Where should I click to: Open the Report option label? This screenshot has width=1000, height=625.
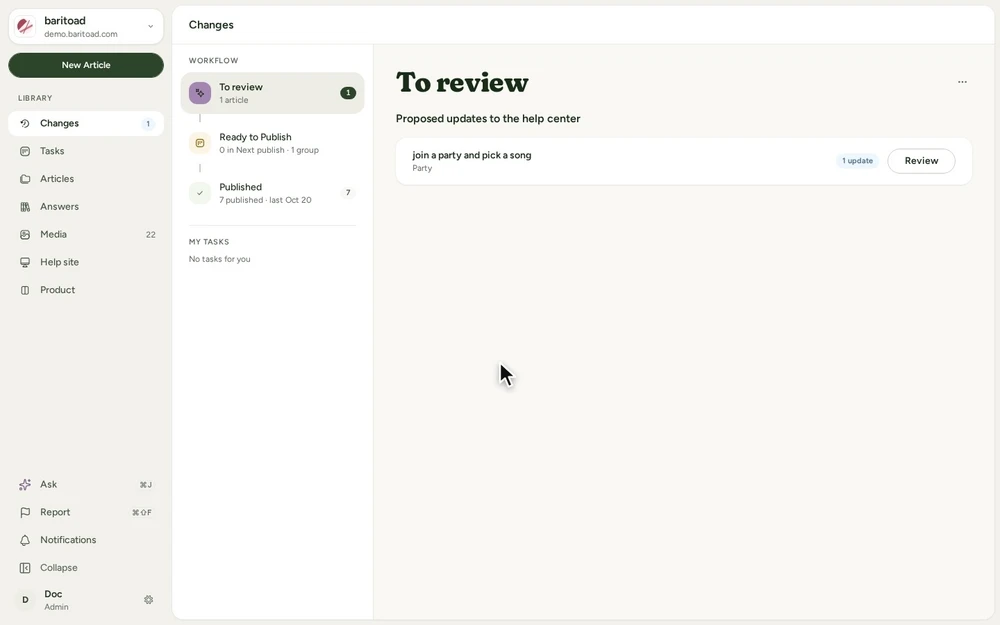click(55, 512)
